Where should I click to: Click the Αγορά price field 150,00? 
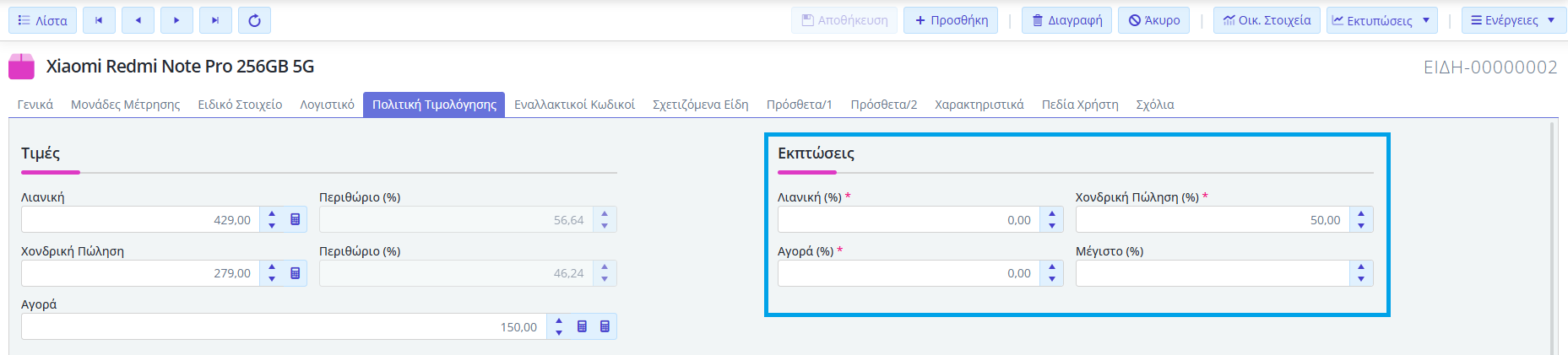coord(284,326)
